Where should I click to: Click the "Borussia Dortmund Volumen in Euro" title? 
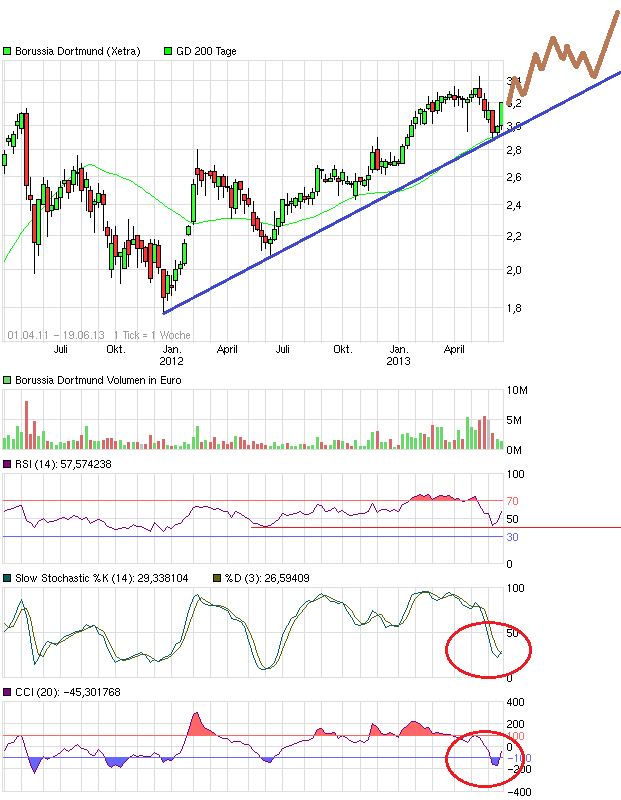(x=98, y=380)
